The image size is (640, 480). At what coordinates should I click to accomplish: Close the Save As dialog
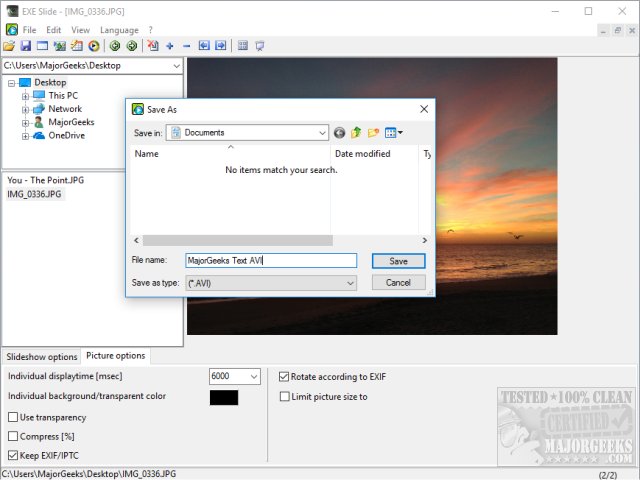[x=424, y=109]
